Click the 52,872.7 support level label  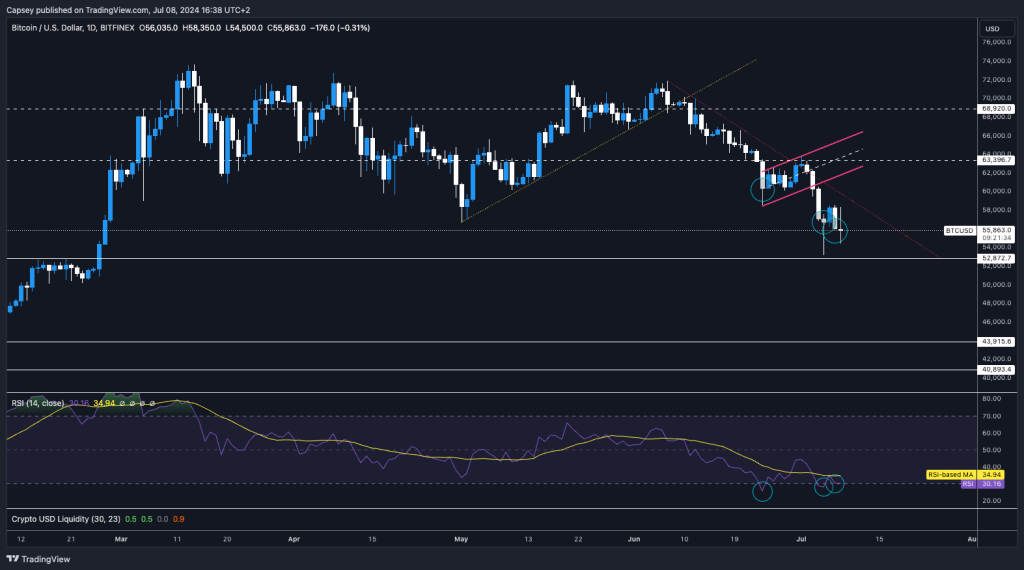(x=998, y=258)
